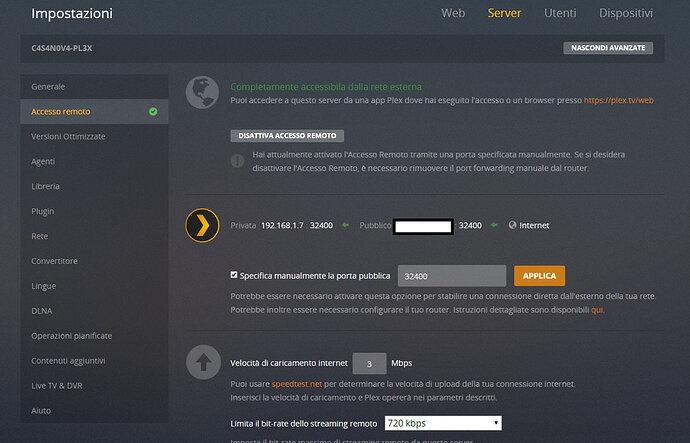Open Rete settings section
690x443 pixels.
coord(94,236)
